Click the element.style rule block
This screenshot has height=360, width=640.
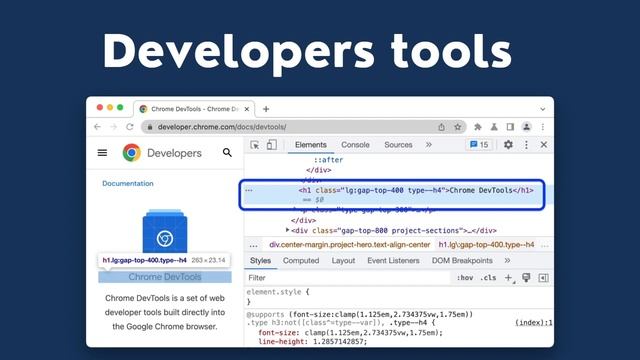point(399,297)
